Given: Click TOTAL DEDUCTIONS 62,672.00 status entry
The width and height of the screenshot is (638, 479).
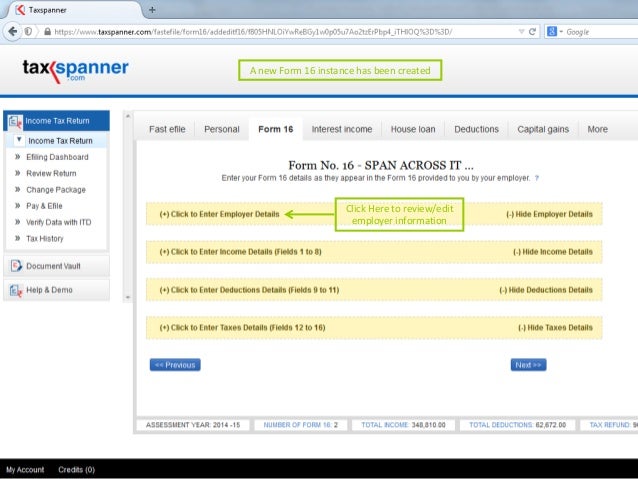Looking at the screenshot, I should [518, 425].
